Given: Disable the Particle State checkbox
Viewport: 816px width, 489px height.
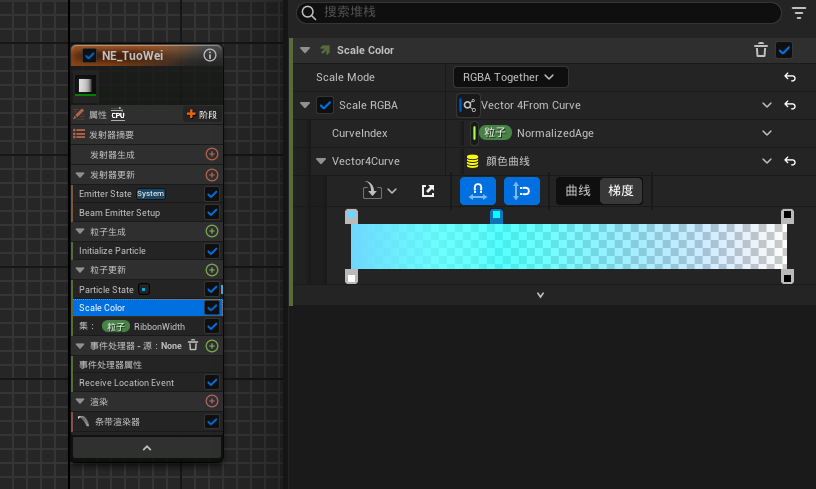Looking at the screenshot, I should coord(212,289).
